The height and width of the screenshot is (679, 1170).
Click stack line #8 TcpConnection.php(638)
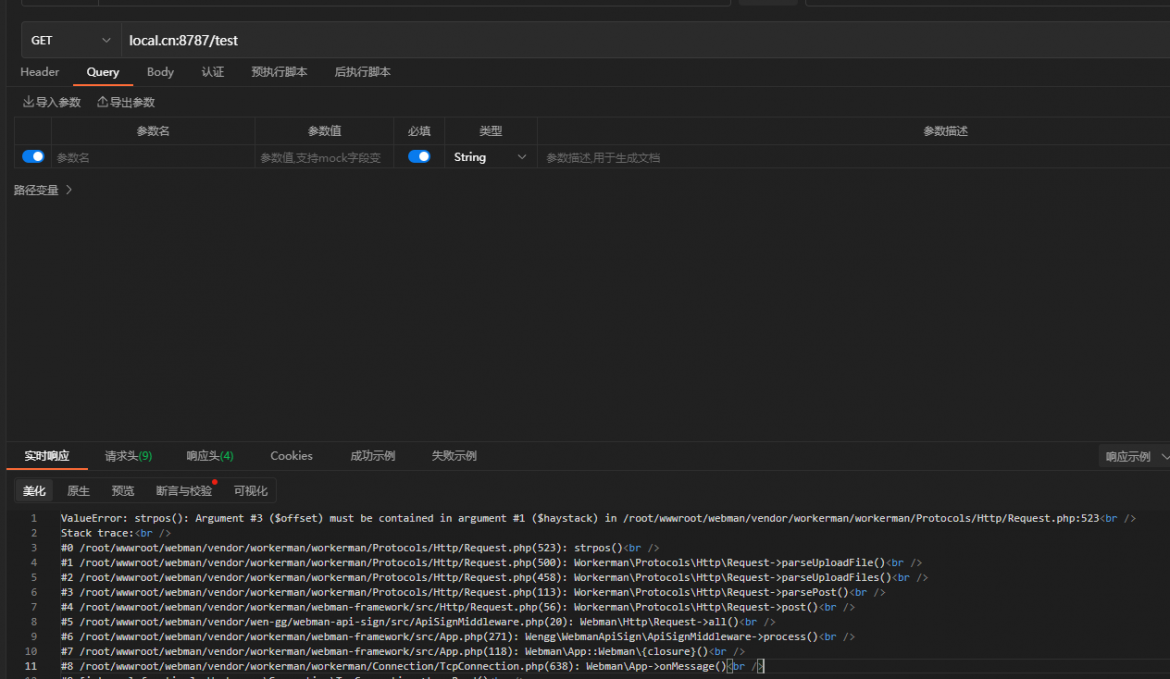point(413,666)
